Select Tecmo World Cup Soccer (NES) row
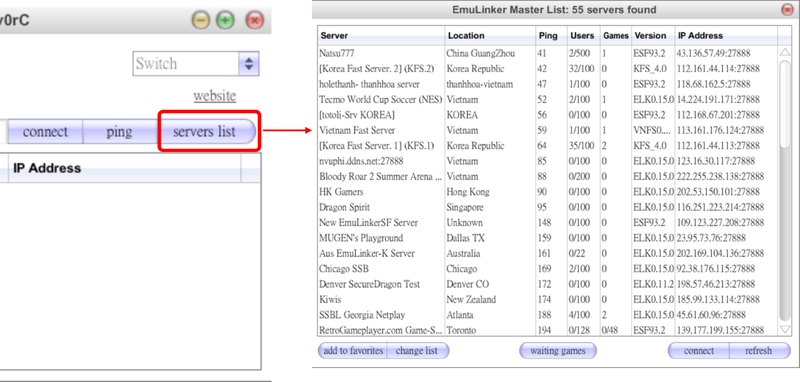This screenshot has height=382, width=800. point(547,99)
